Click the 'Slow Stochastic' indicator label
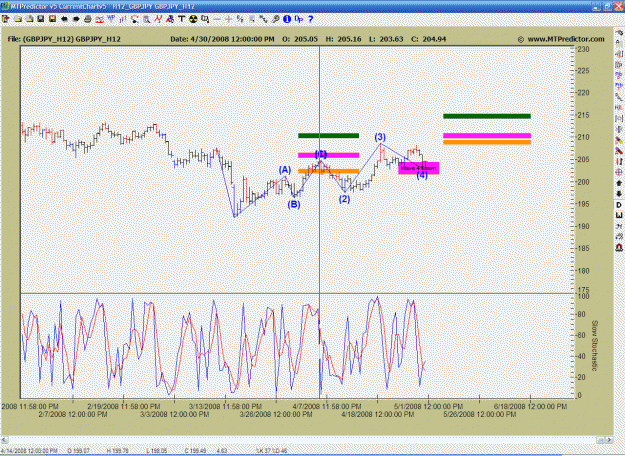The image size is (625, 456). (x=594, y=345)
